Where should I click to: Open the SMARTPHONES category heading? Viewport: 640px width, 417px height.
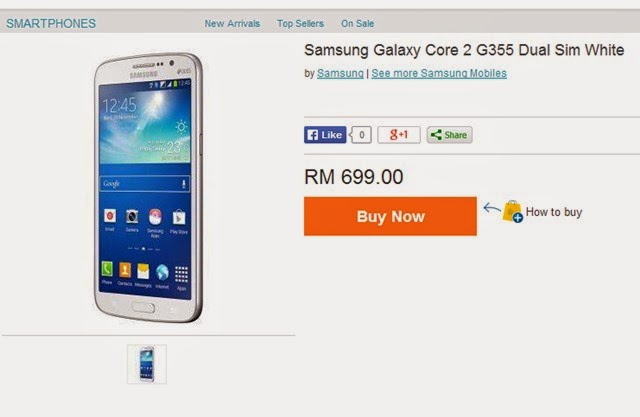tap(51, 24)
